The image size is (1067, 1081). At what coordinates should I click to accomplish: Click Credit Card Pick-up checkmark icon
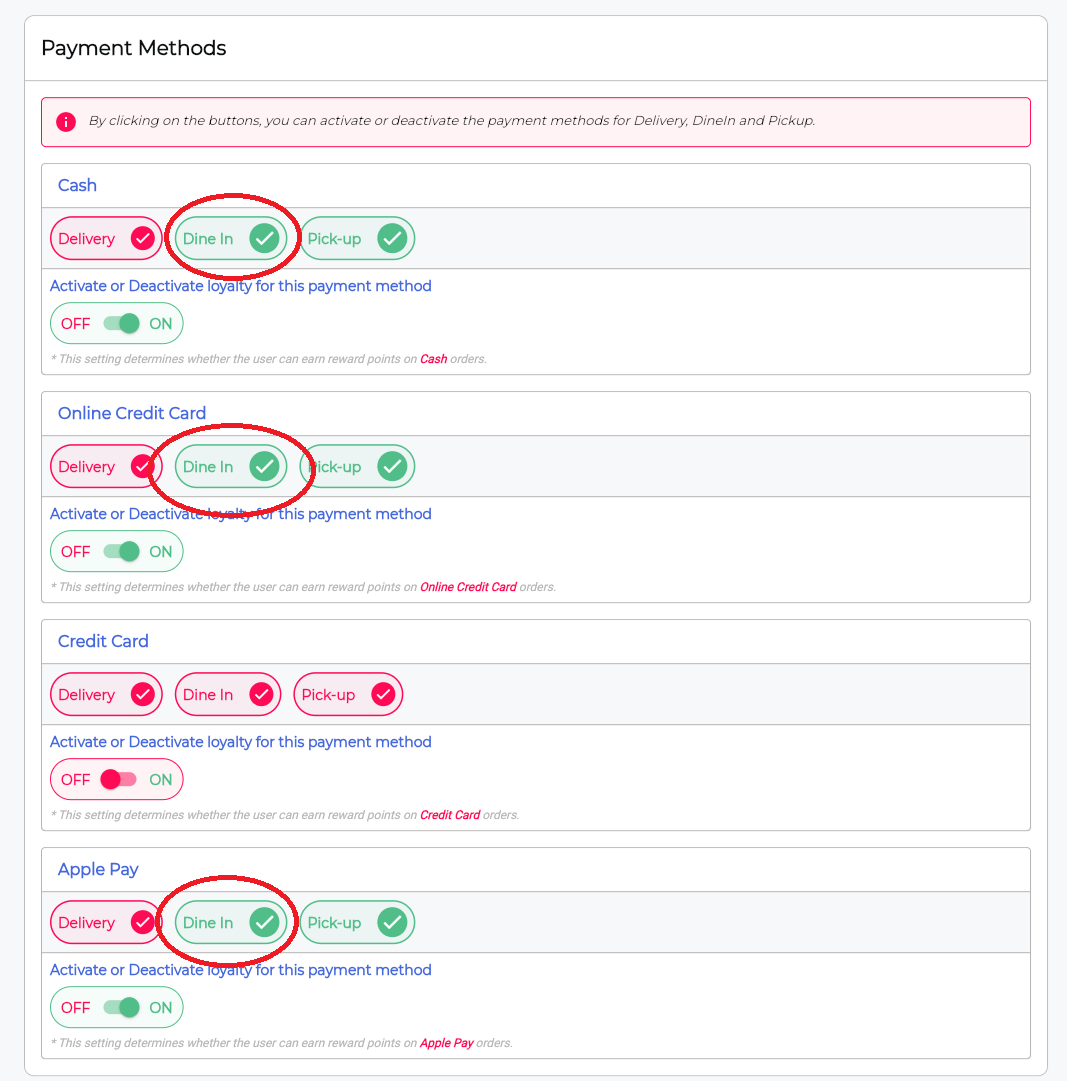(x=383, y=694)
